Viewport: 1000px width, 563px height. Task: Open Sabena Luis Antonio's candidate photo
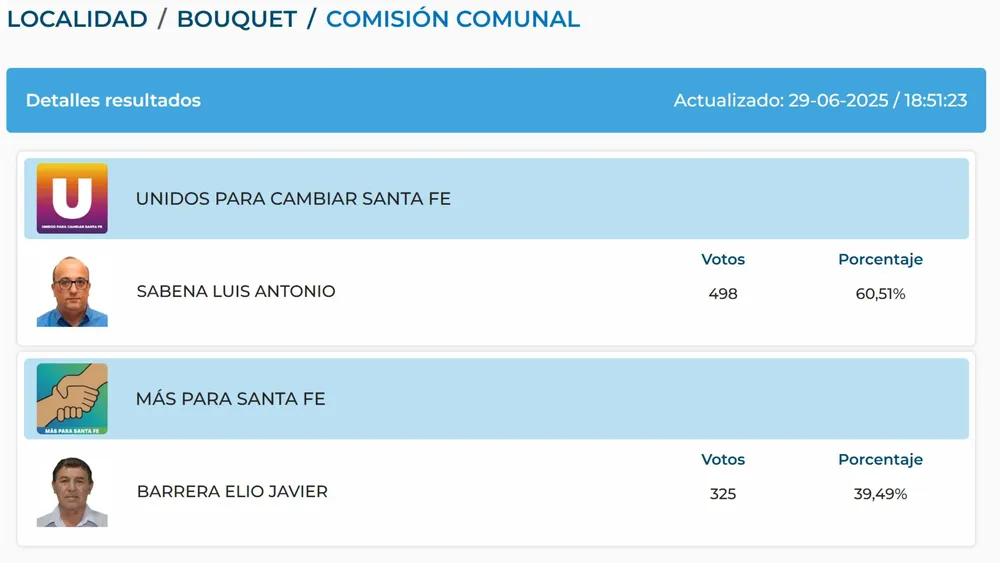[x=72, y=292]
